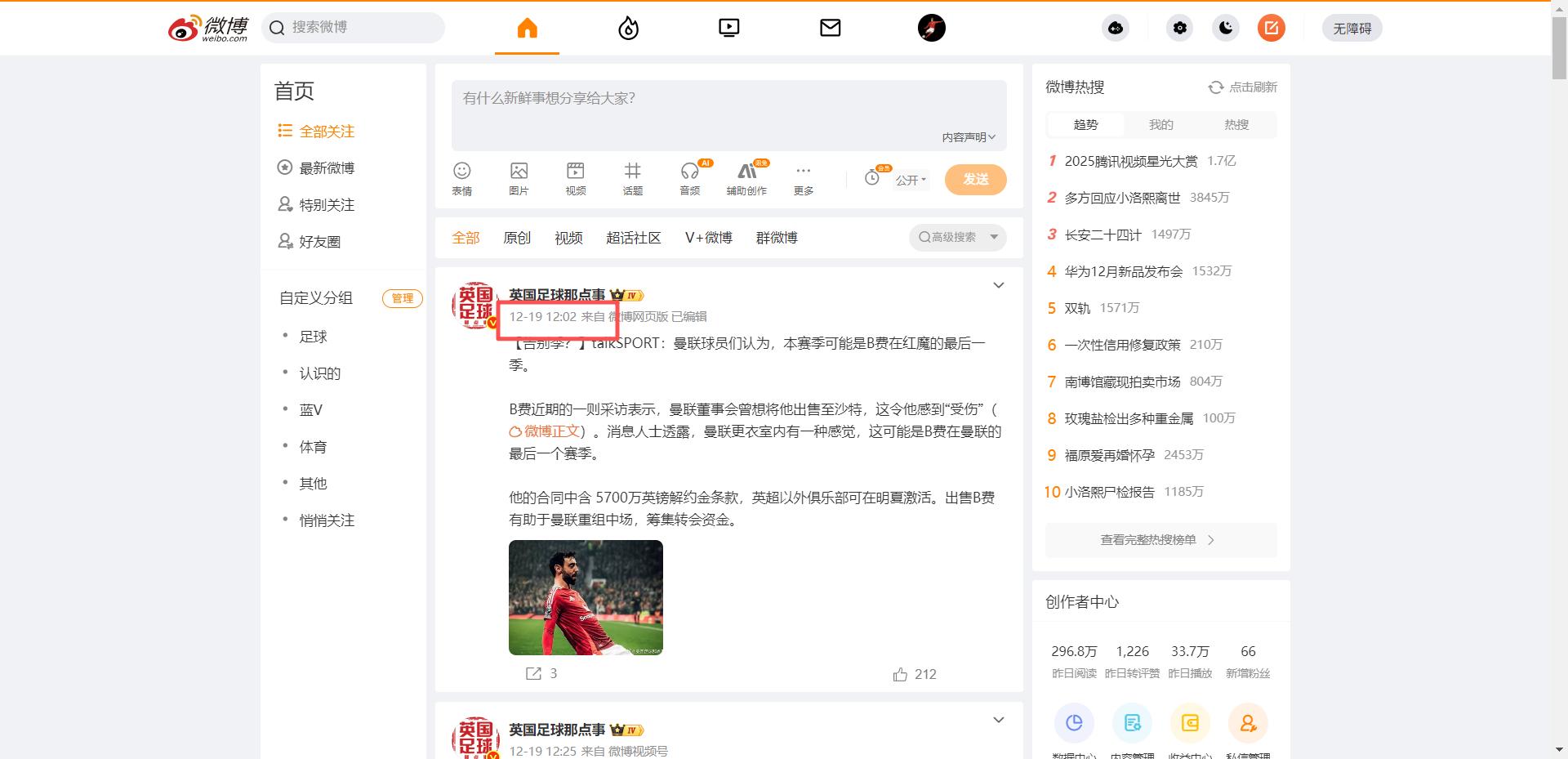Enable 无障碍 accessibility mode
The width and height of the screenshot is (1568, 759).
[x=1352, y=27]
